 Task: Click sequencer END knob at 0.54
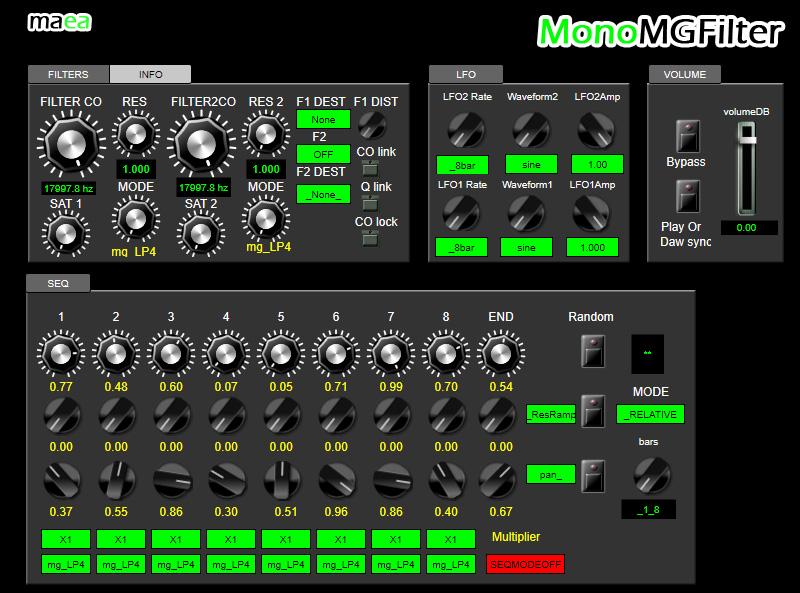(501, 354)
